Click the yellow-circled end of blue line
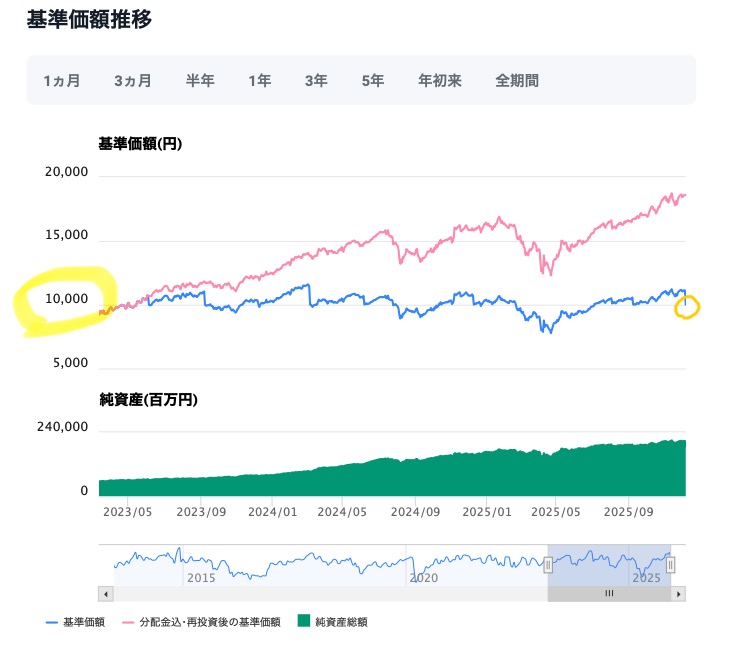Screen dimensions: 732x646 pyautogui.click(x=686, y=306)
